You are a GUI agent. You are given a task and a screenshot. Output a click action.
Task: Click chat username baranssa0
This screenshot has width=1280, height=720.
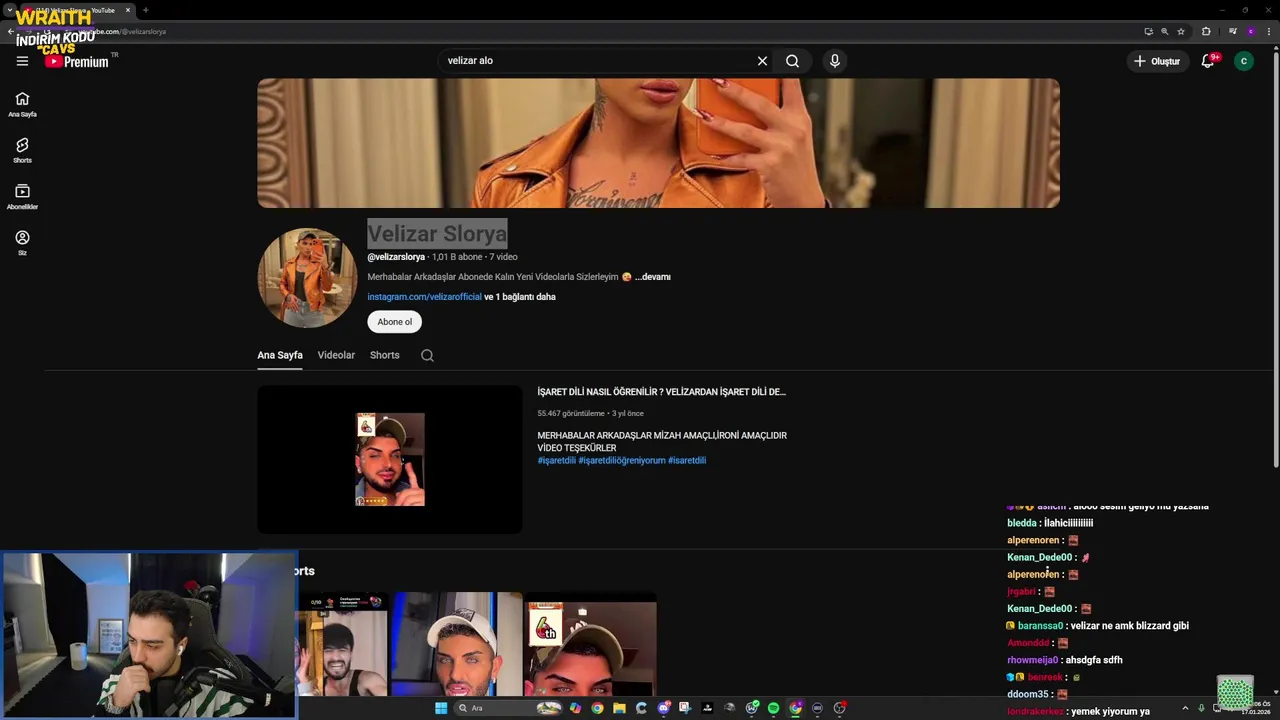[1040, 626]
